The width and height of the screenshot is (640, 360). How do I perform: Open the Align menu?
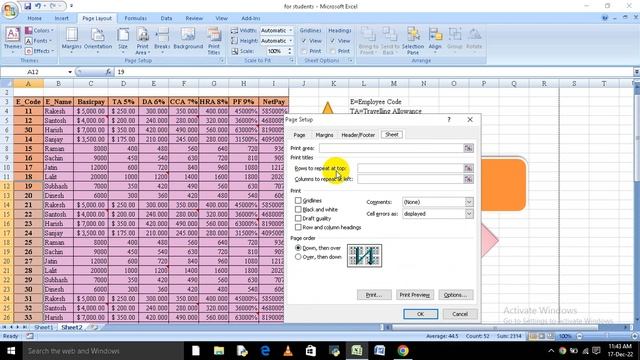pos(435,40)
